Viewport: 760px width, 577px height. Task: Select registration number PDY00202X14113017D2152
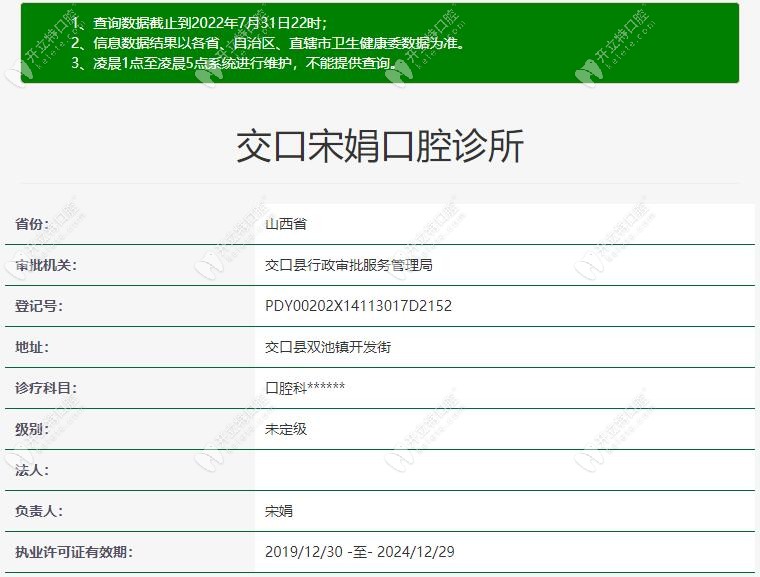click(358, 306)
